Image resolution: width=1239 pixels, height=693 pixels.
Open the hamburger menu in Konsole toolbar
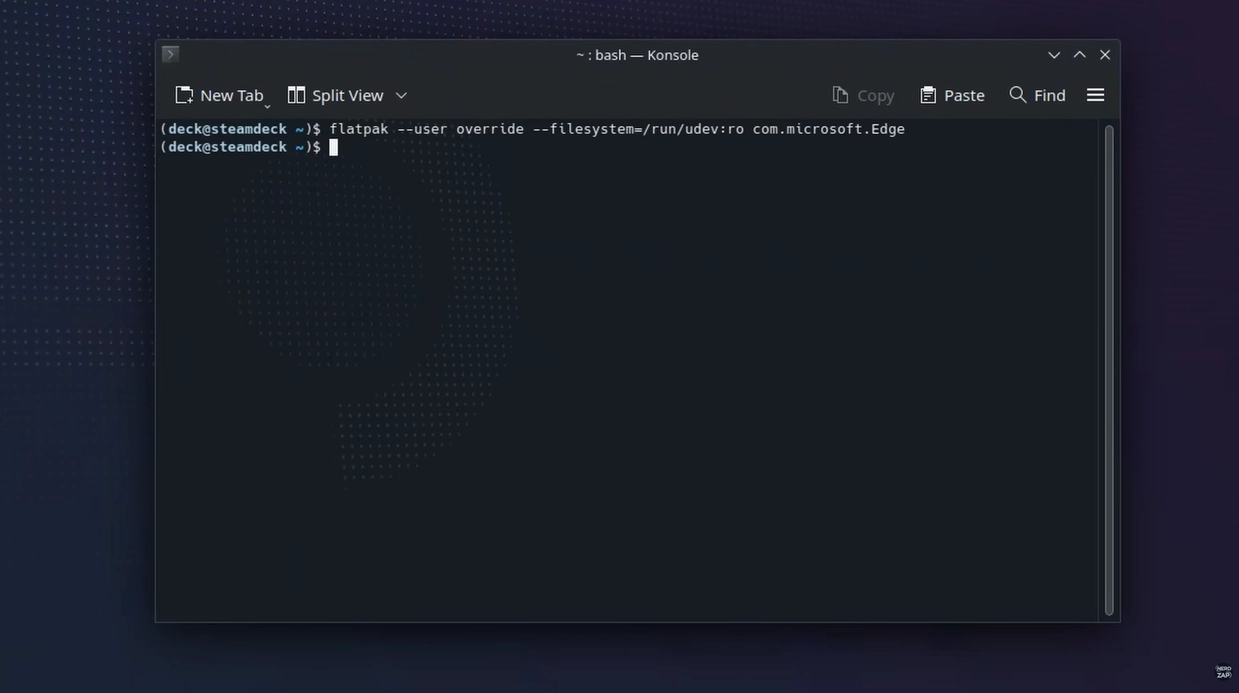1095,95
